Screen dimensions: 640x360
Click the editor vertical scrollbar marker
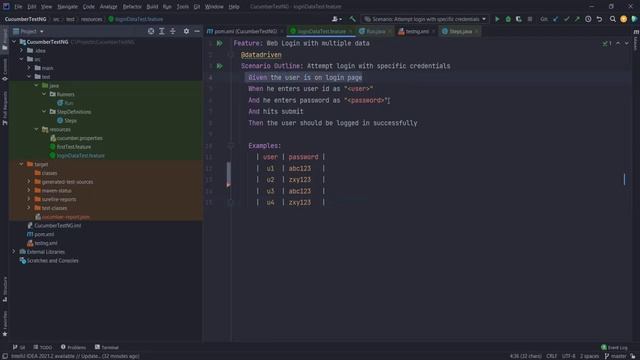pyautogui.click(x=624, y=179)
